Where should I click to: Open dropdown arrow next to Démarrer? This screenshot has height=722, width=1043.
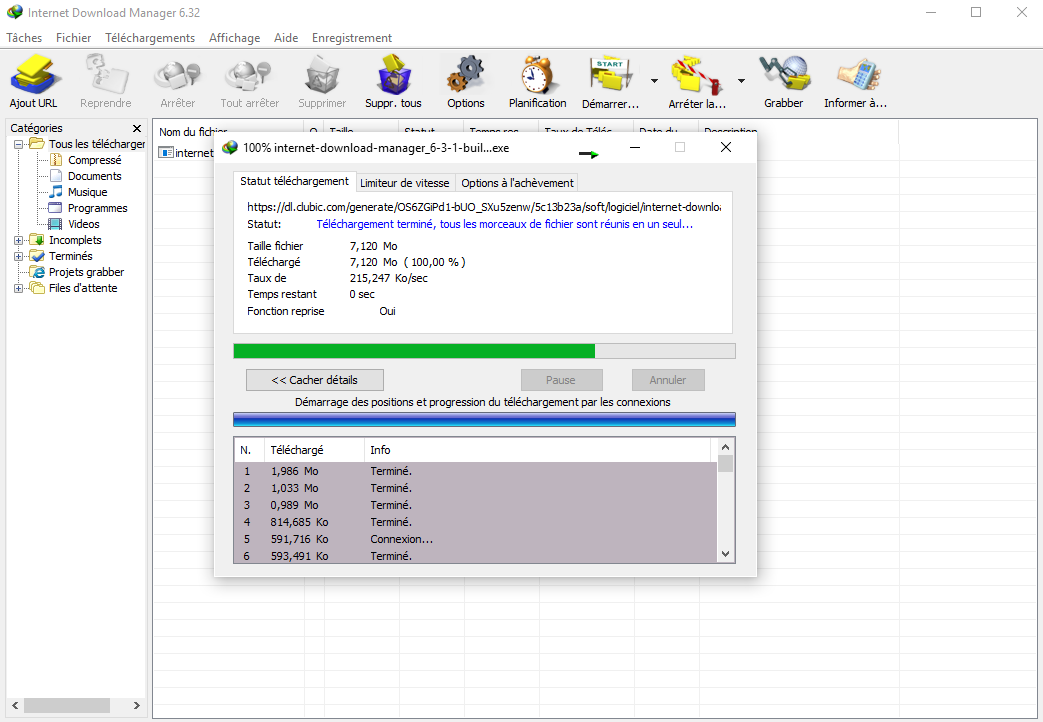coord(654,81)
